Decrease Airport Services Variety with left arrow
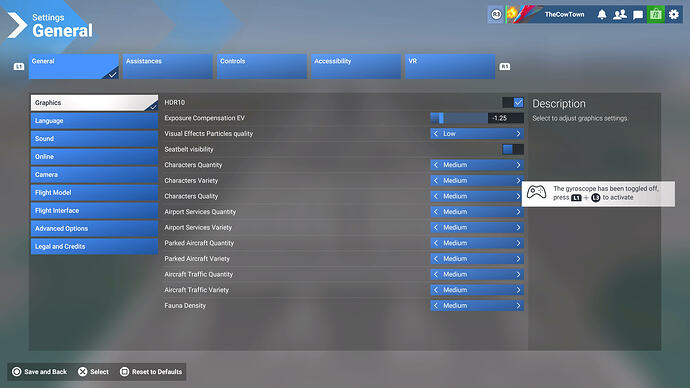The height and width of the screenshot is (388, 690). 436,227
